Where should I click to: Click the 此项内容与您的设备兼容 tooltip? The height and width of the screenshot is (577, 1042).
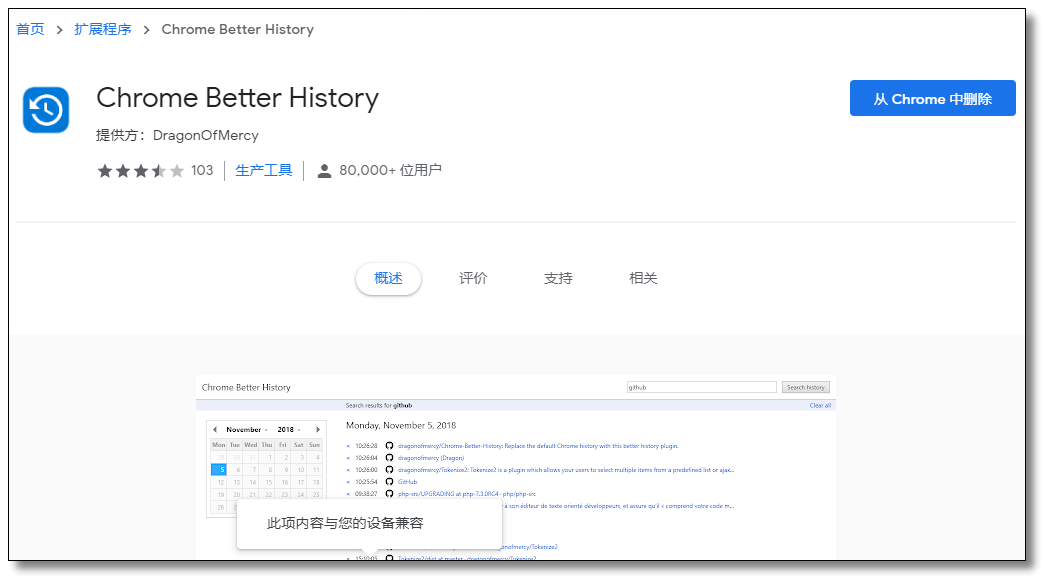pyautogui.click(x=369, y=524)
